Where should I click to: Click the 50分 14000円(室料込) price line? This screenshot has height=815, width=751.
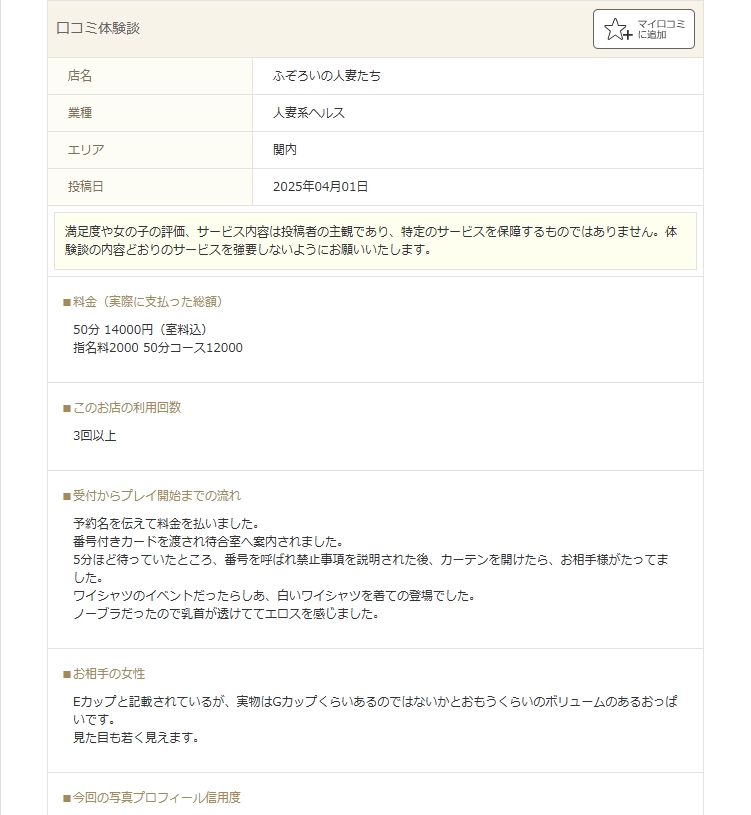pos(140,329)
